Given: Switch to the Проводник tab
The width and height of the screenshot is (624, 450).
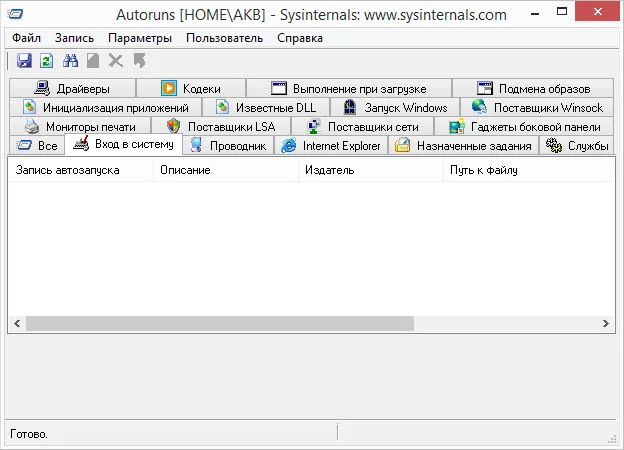Looking at the screenshot, I should point(228,146).
